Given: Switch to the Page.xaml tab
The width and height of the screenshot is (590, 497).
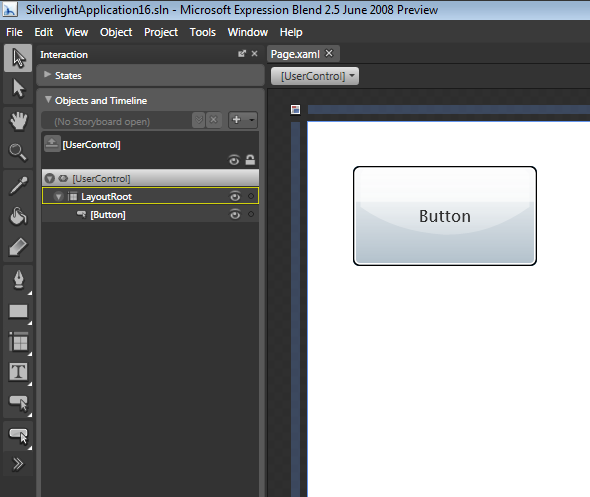Looking at the screenshot, I should 295,54.
